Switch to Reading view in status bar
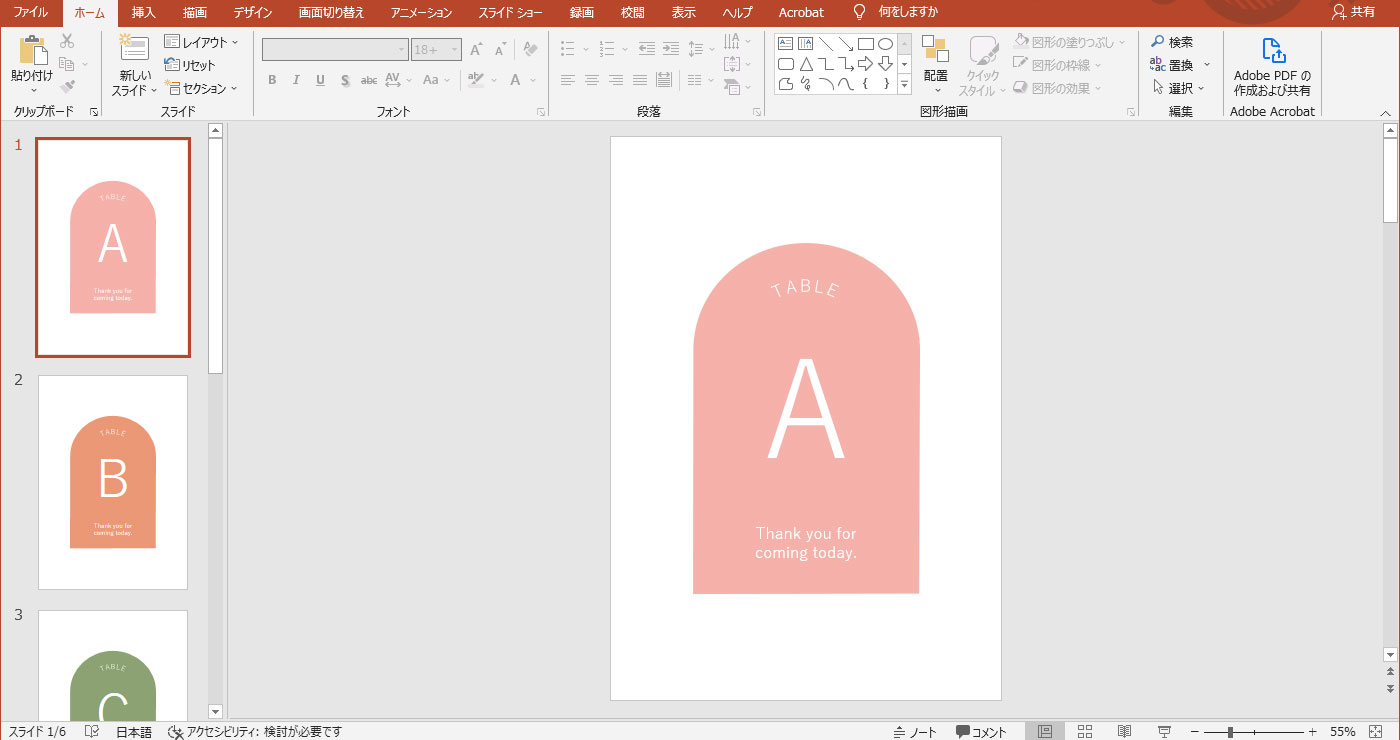 1124,732
